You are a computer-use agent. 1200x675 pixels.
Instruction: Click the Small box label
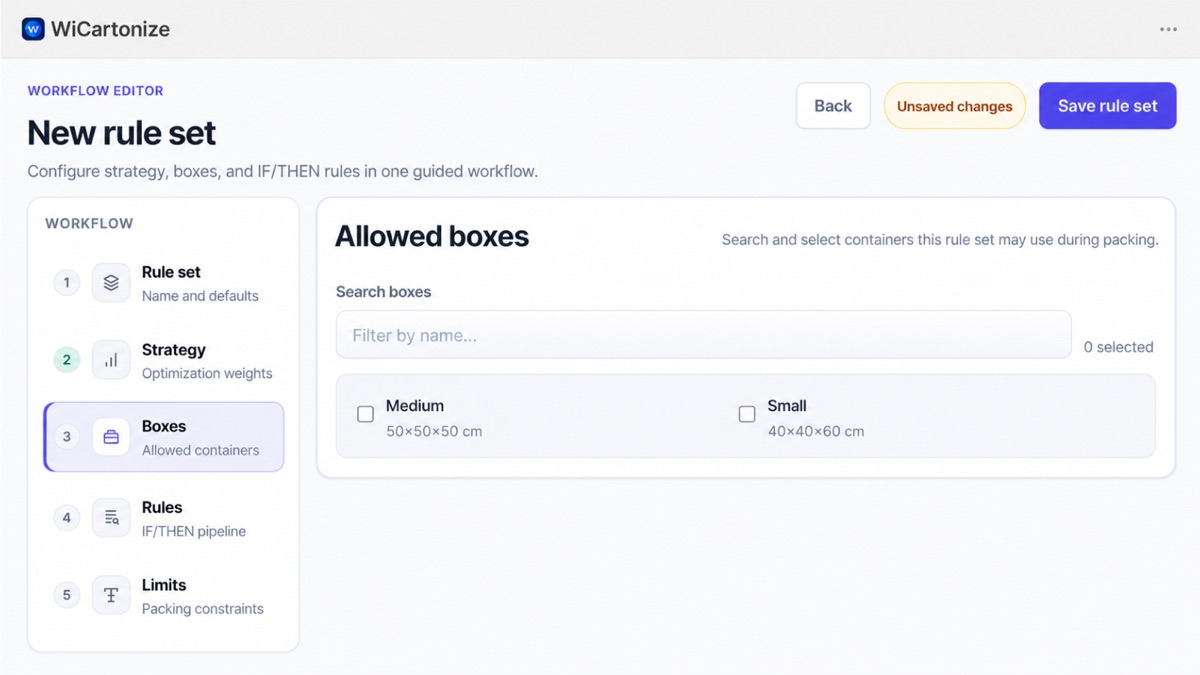pos(787,406)
